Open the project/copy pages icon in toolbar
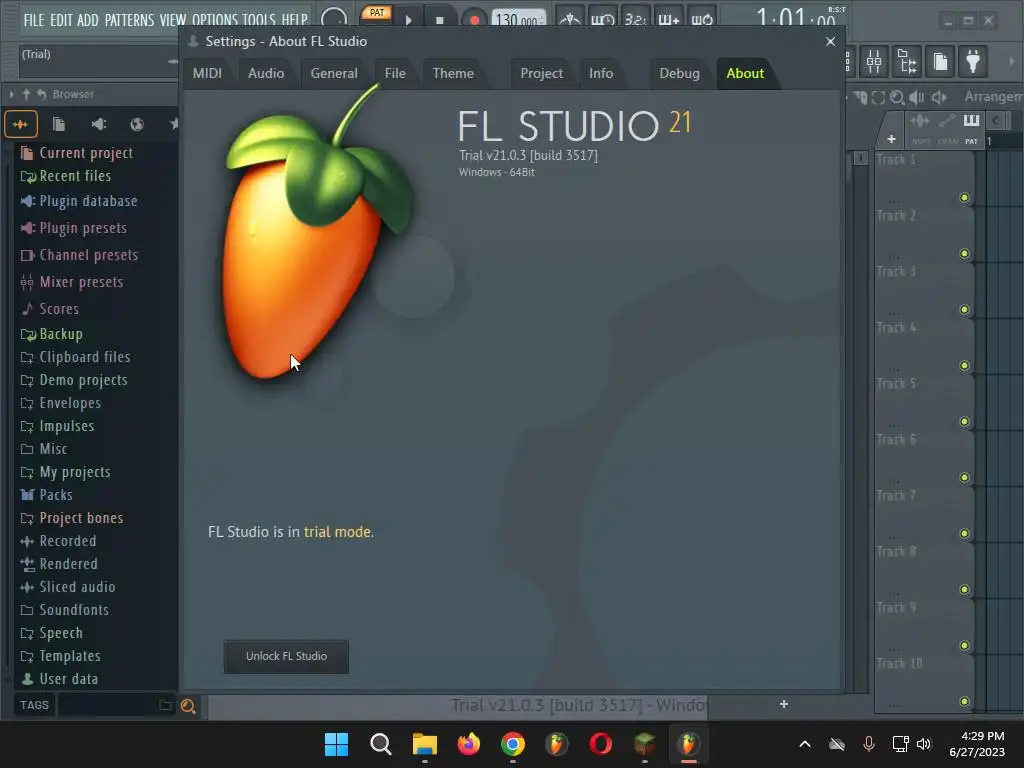1024x768 pixels. coord(940,62)
